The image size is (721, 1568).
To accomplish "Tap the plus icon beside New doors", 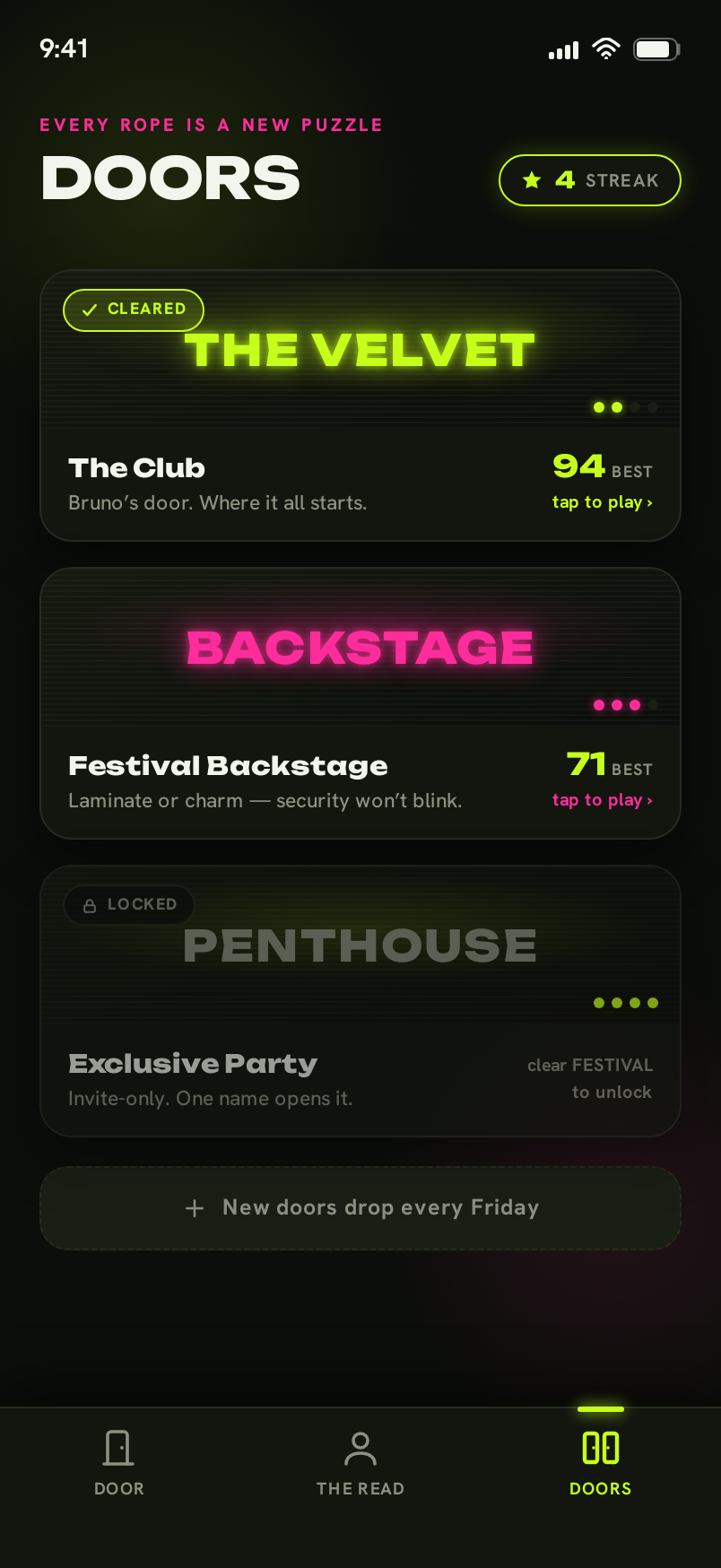I will 195,1208.
